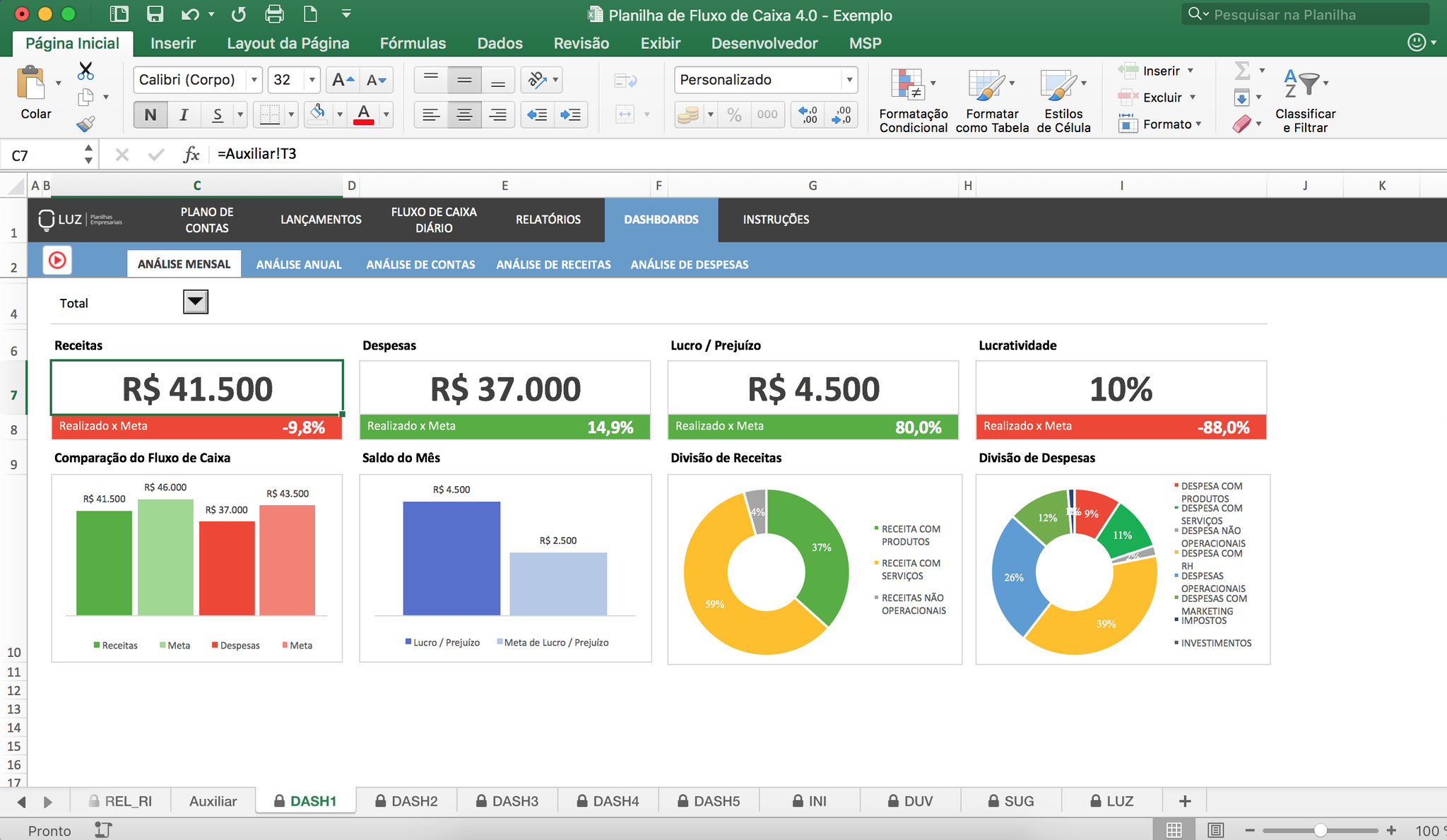Go to ANÁLISE ANUAL dashboard link

[299, 264]
